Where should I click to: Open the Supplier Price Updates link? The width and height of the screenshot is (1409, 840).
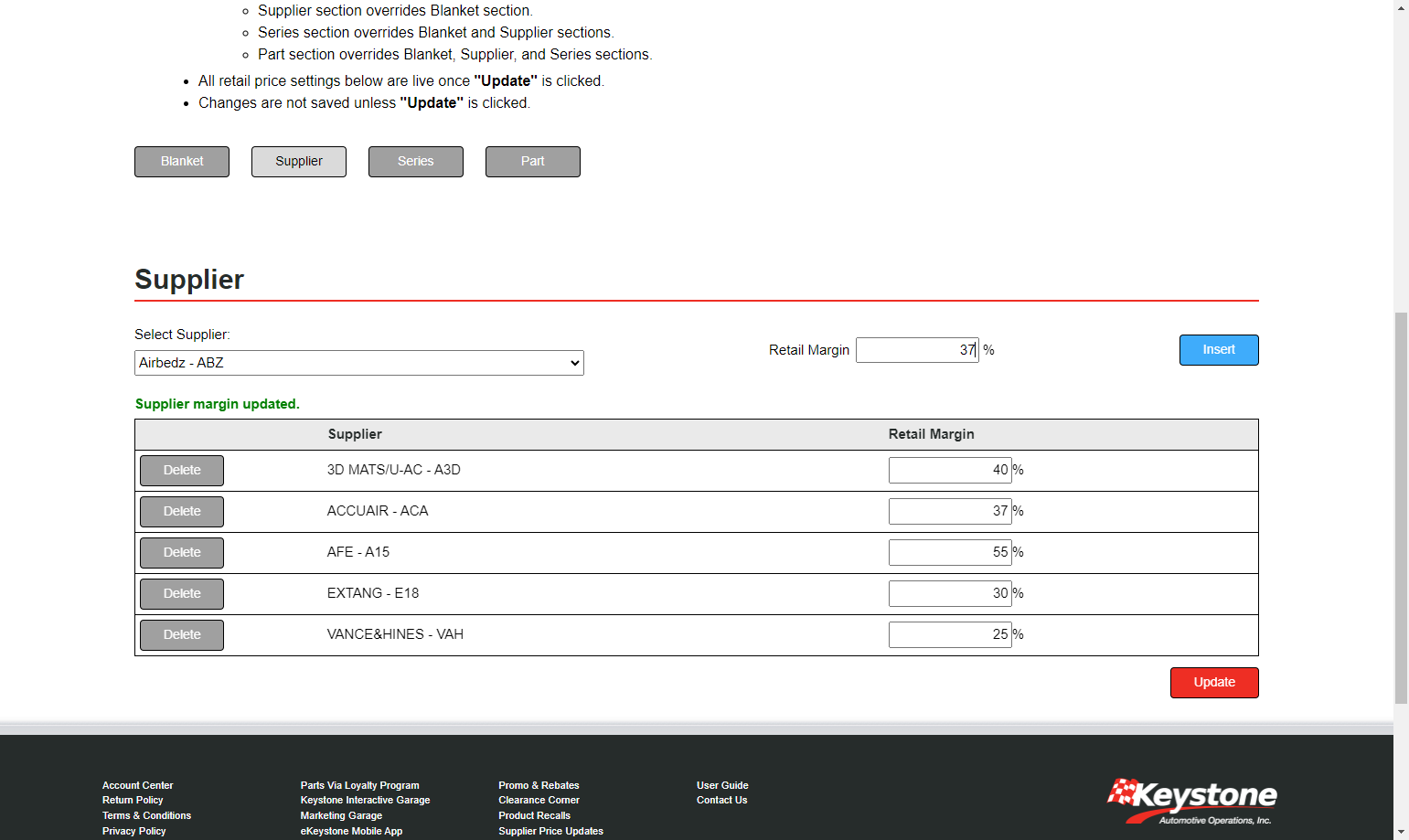pos(550,832)
